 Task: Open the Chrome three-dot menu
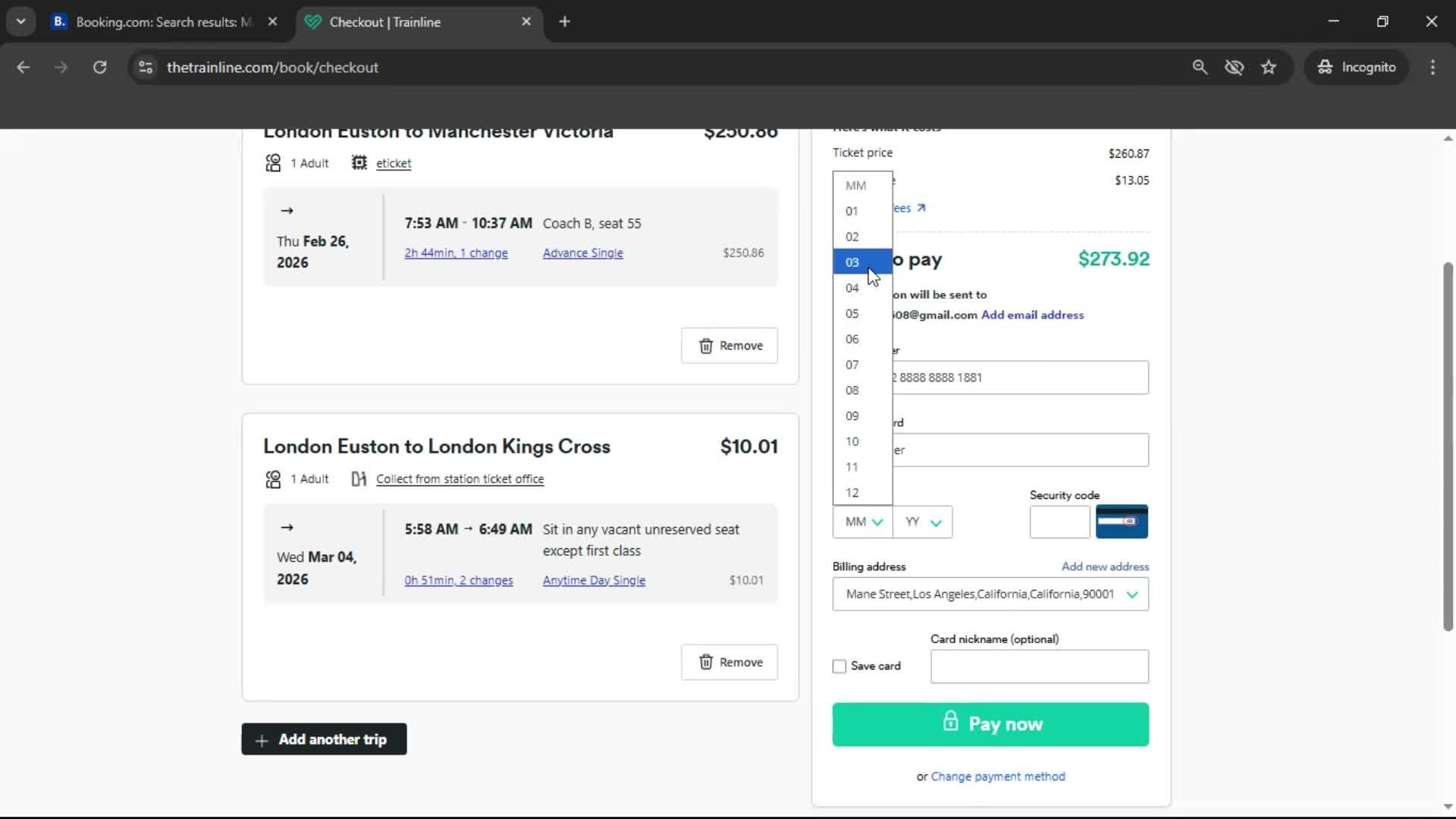click(1432, 67)
